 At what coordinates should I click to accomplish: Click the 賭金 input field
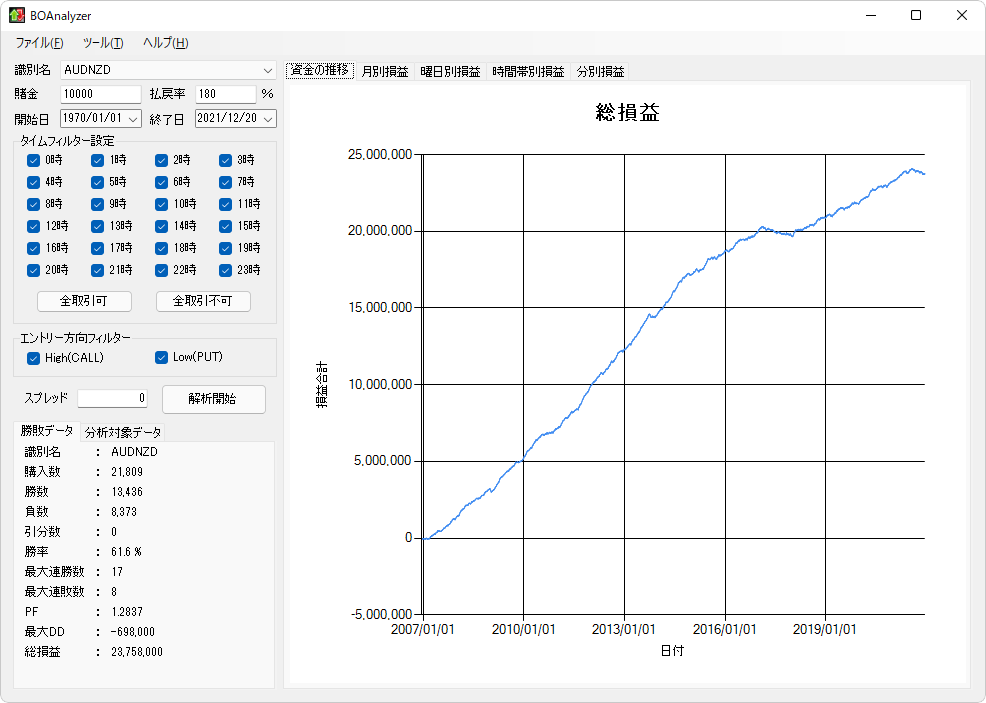tap(101, 94)
